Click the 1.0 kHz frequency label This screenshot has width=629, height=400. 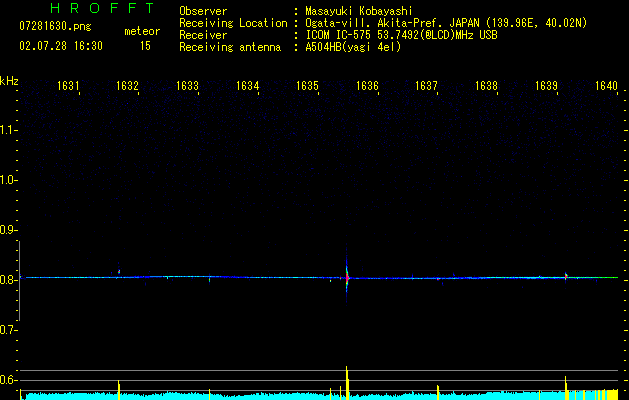coord(8,180)
